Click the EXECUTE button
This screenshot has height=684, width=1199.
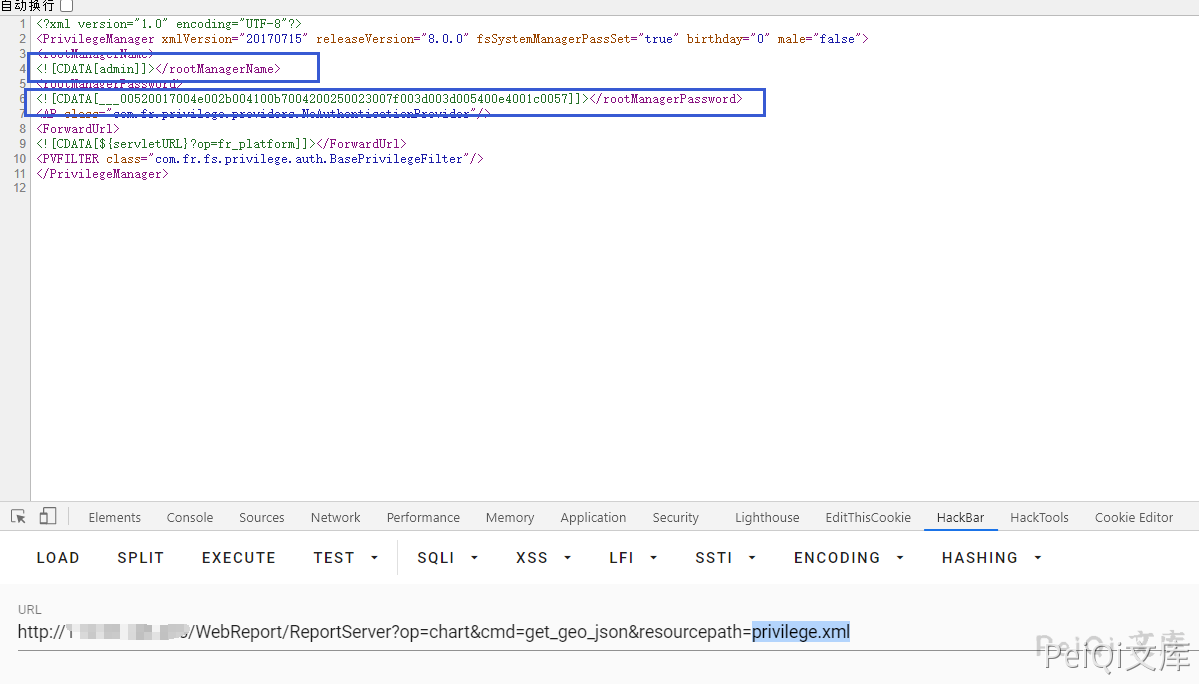238,558
